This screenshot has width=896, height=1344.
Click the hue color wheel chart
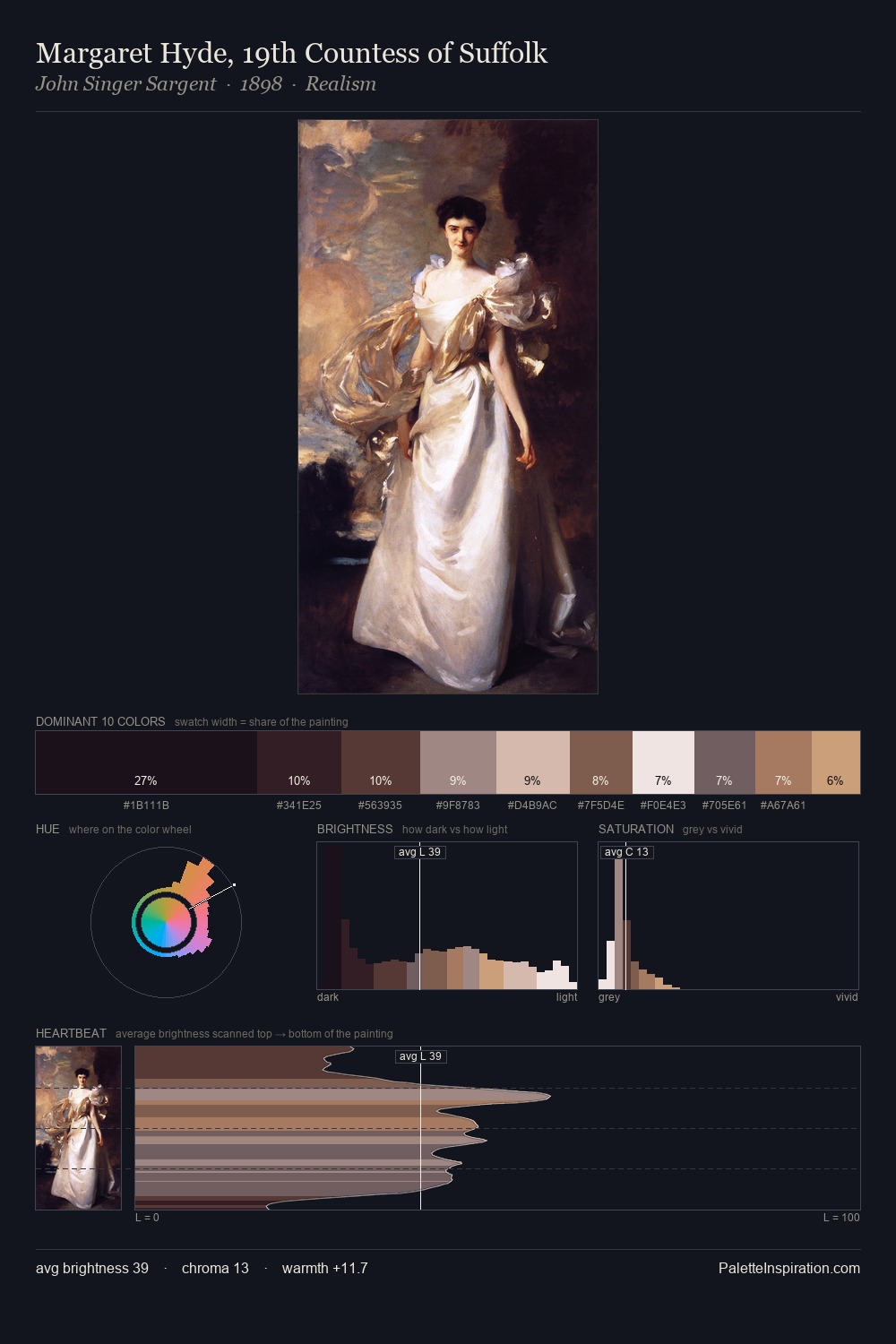click(166, 921)
